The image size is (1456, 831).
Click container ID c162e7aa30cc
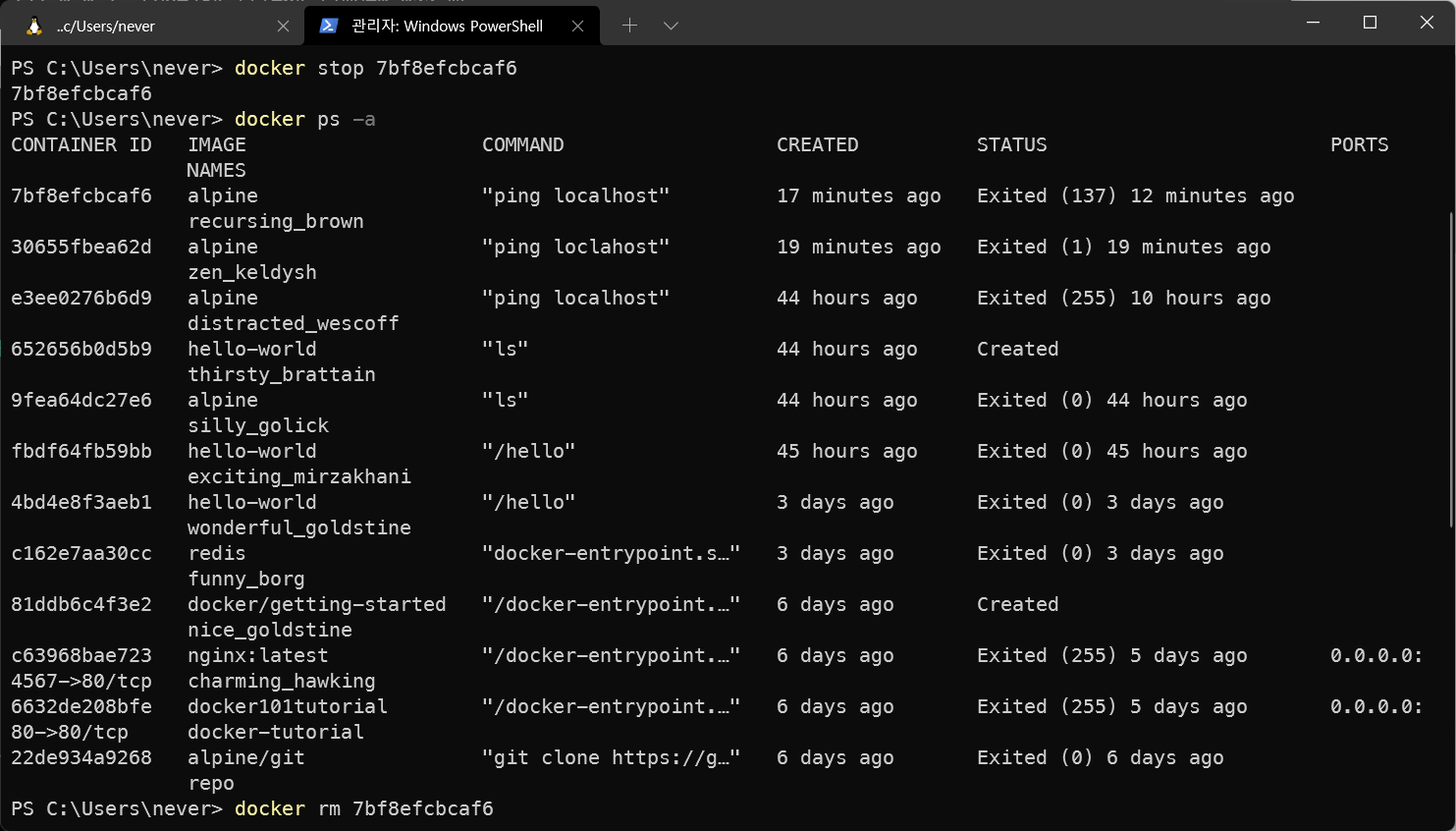[x=81, y=553]
